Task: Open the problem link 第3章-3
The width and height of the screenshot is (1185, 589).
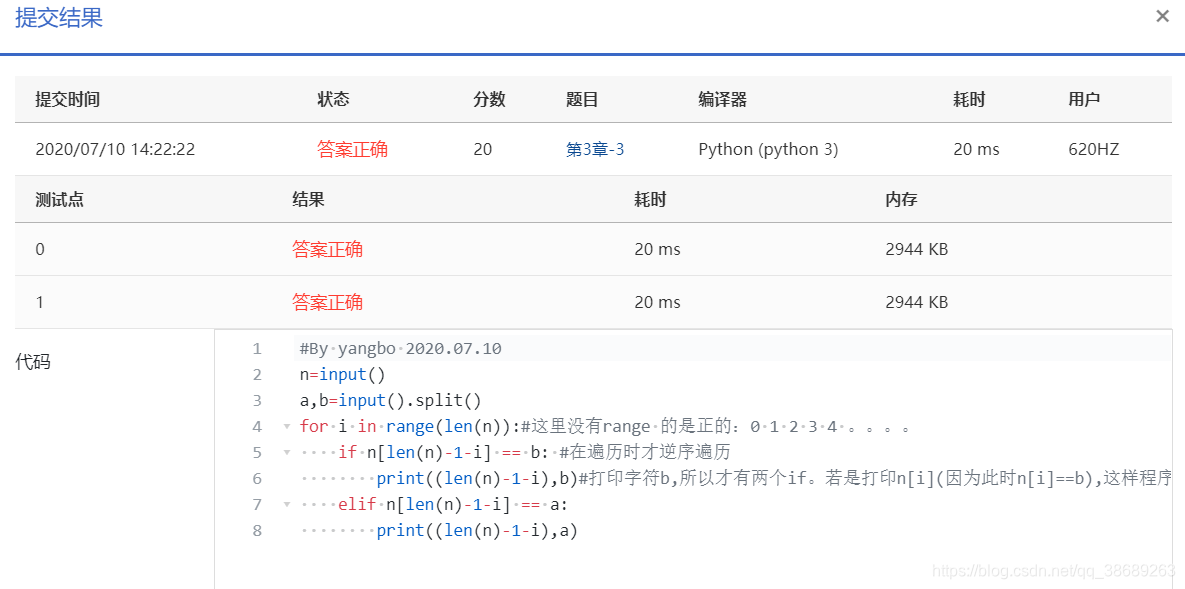Action: pos(594,148)
